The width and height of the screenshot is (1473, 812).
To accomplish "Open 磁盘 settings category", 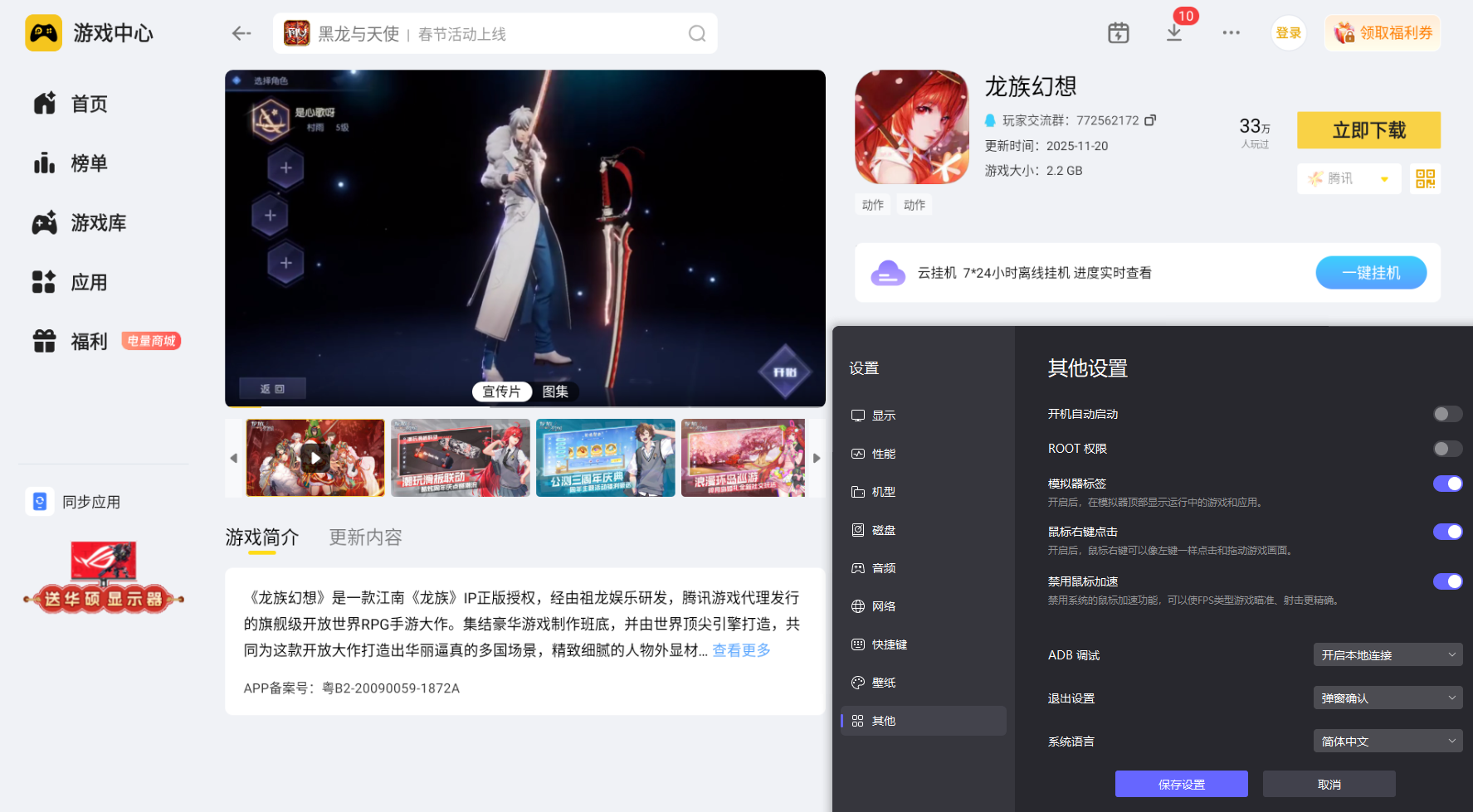I will [x=923, y=530].
